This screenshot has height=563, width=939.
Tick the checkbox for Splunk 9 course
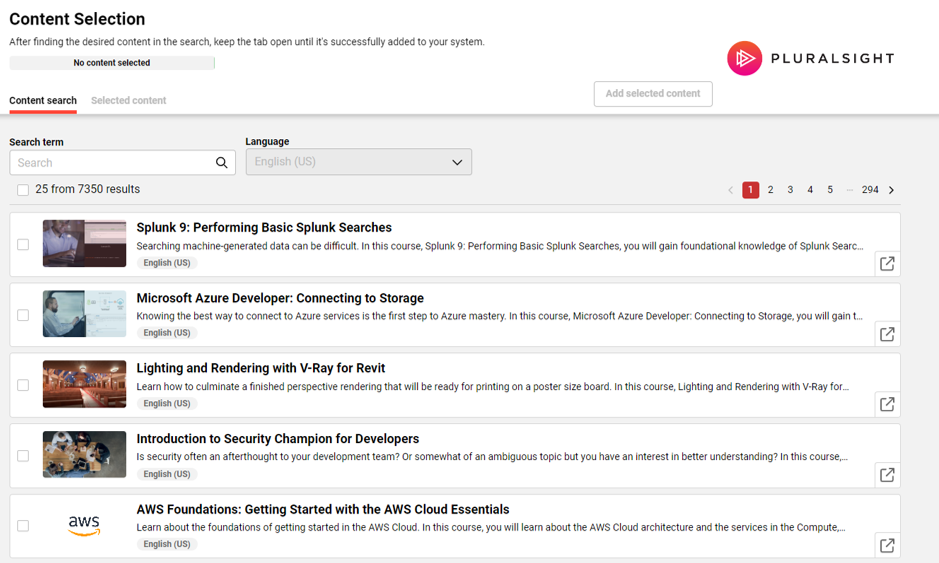pyautogui.click(x=23, y=244)
